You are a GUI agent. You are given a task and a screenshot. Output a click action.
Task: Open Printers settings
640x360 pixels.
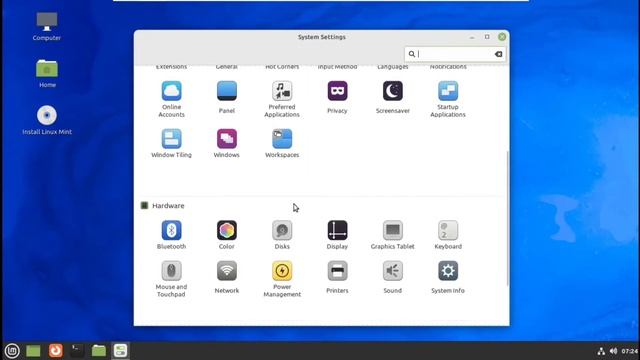[337, 277]
